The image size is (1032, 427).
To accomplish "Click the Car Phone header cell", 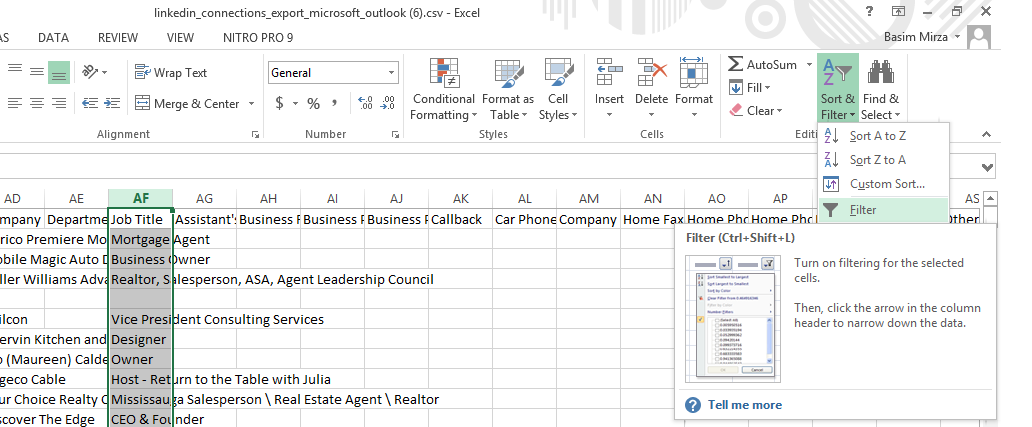I will click(x=525, y=219).
